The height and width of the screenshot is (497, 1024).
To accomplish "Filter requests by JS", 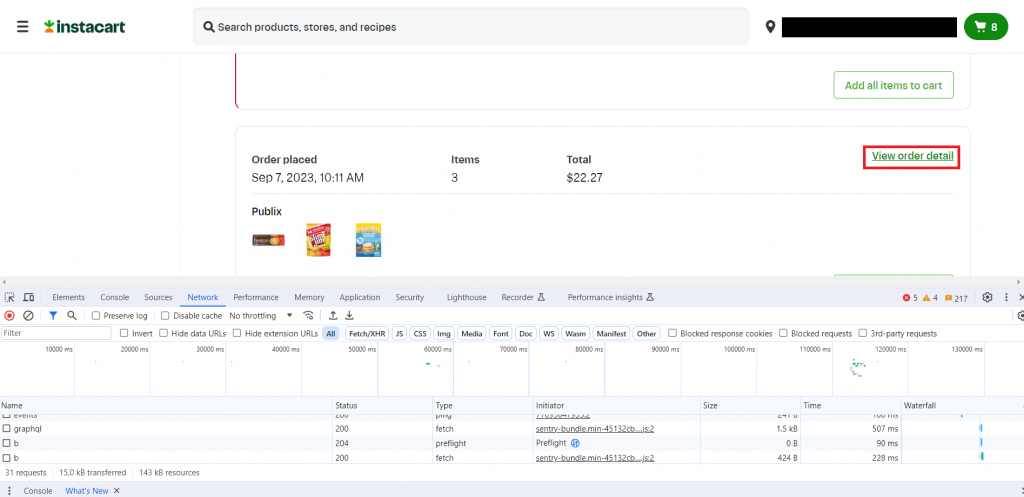I will point(399,333).
